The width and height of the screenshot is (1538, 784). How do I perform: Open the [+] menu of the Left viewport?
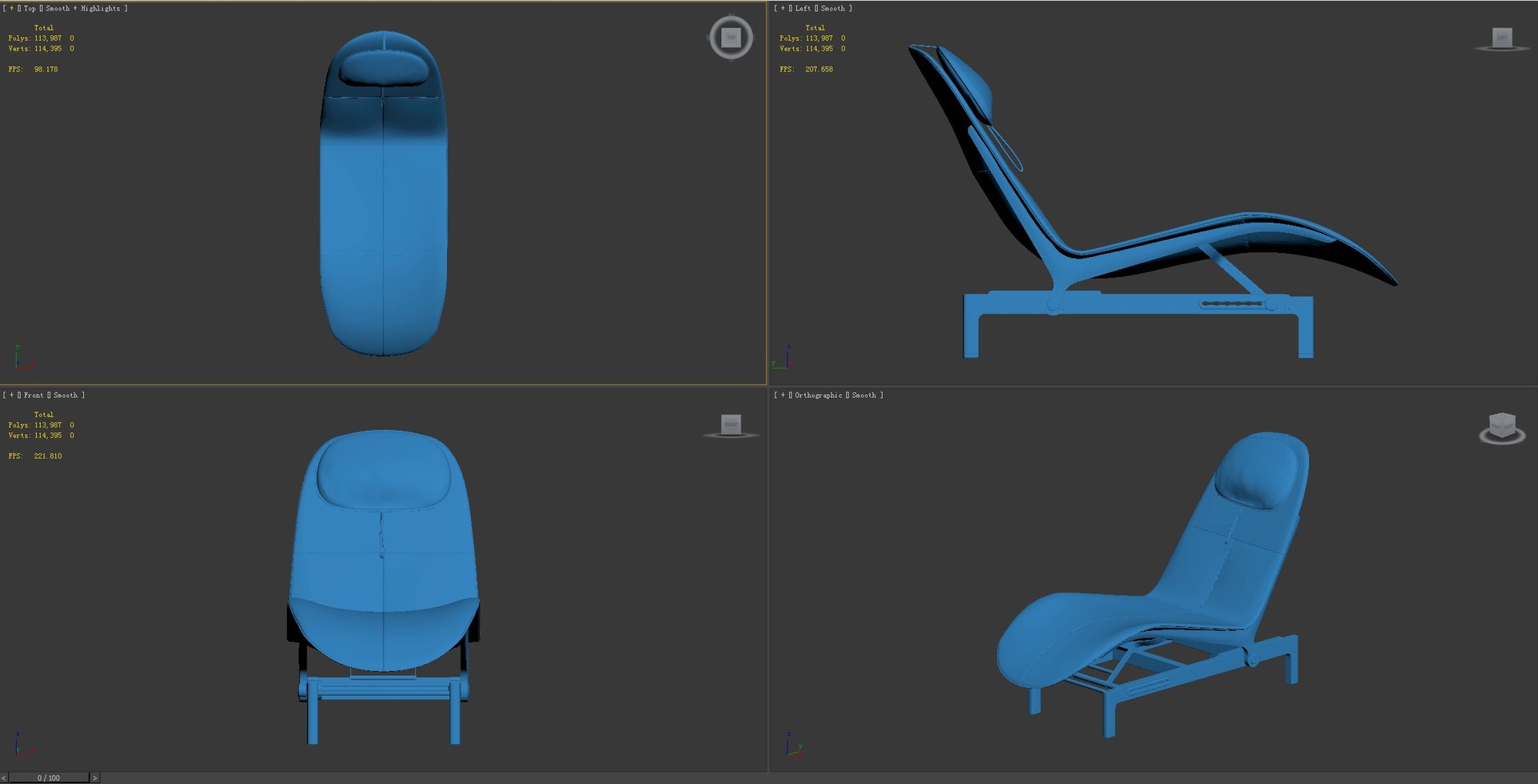783,8
